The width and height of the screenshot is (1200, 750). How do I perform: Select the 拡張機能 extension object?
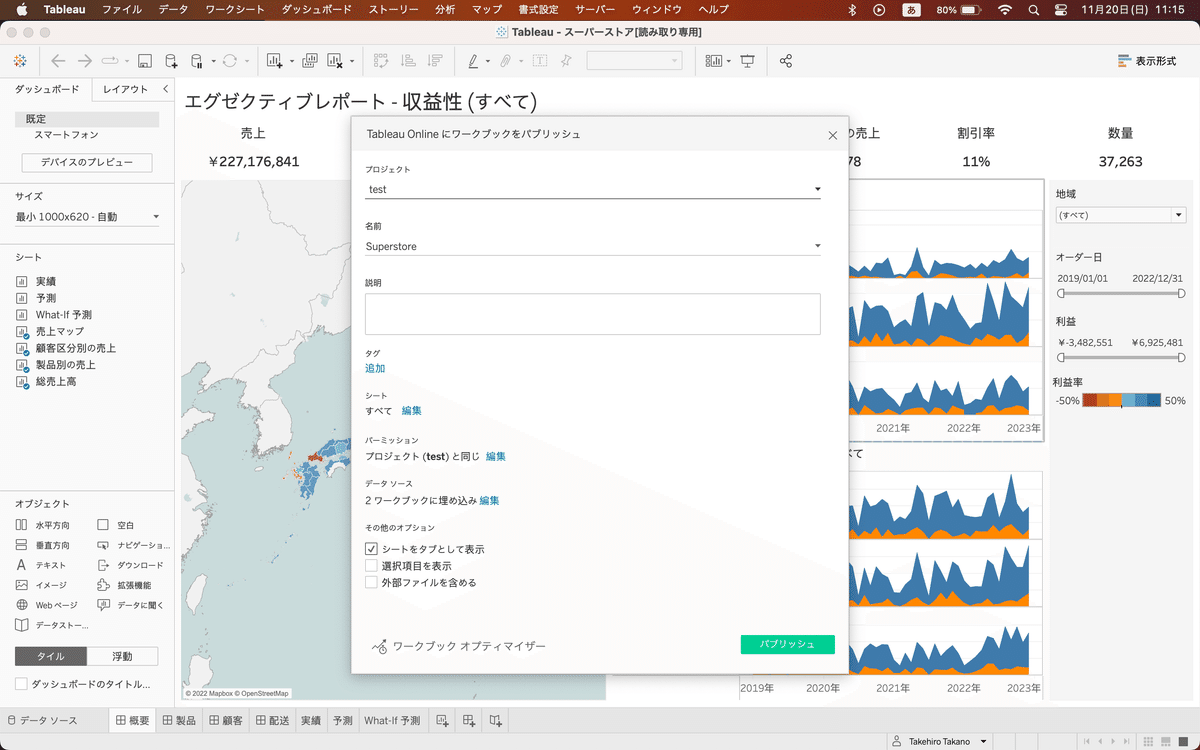pyautogui.click(x=124, y=585)
